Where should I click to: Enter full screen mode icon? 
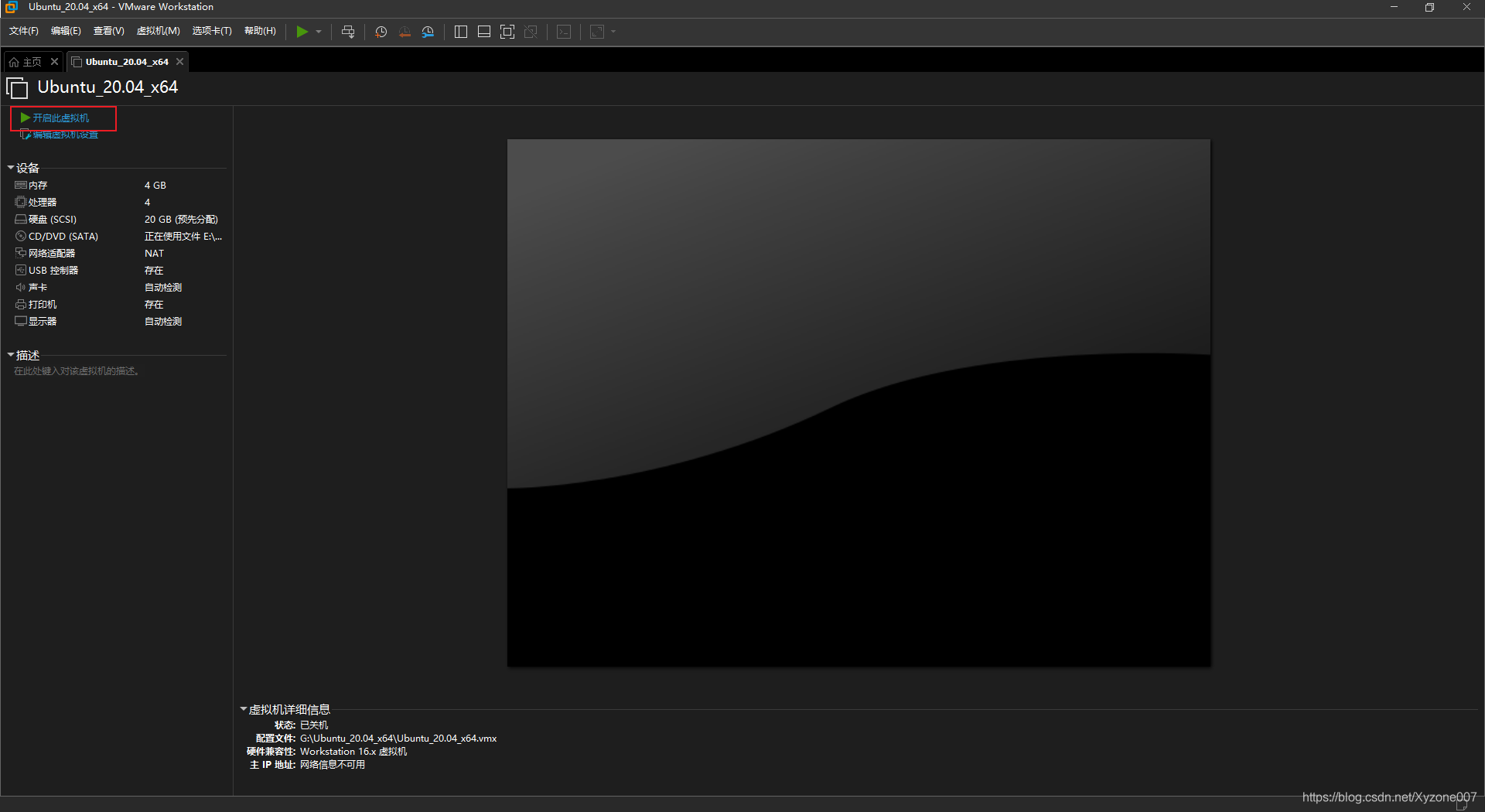click(x=507, y=32)
